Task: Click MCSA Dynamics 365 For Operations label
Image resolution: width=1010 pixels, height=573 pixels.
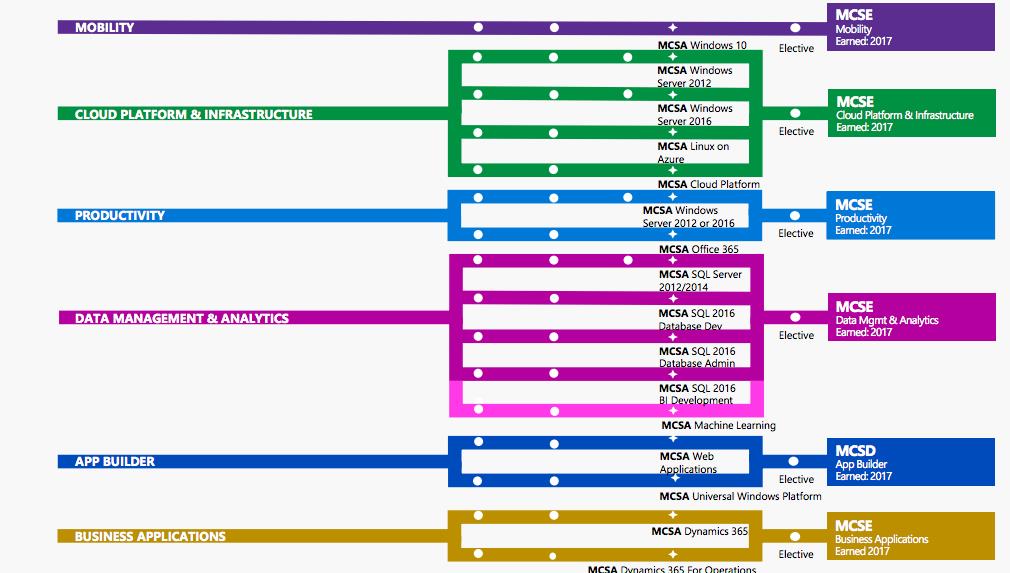Action: click(672, 569)
